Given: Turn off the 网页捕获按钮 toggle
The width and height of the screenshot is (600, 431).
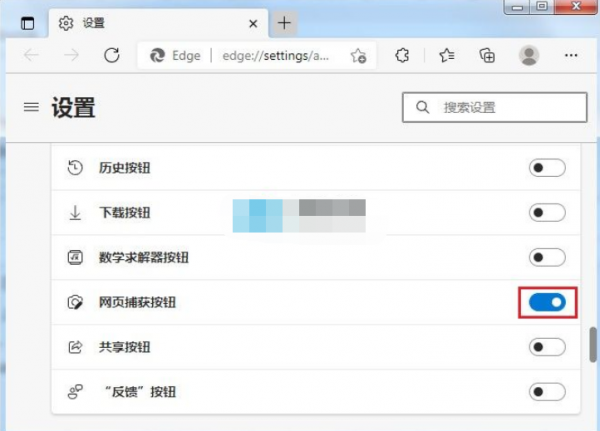Looking at the screenshot, I should click(547, 302).
